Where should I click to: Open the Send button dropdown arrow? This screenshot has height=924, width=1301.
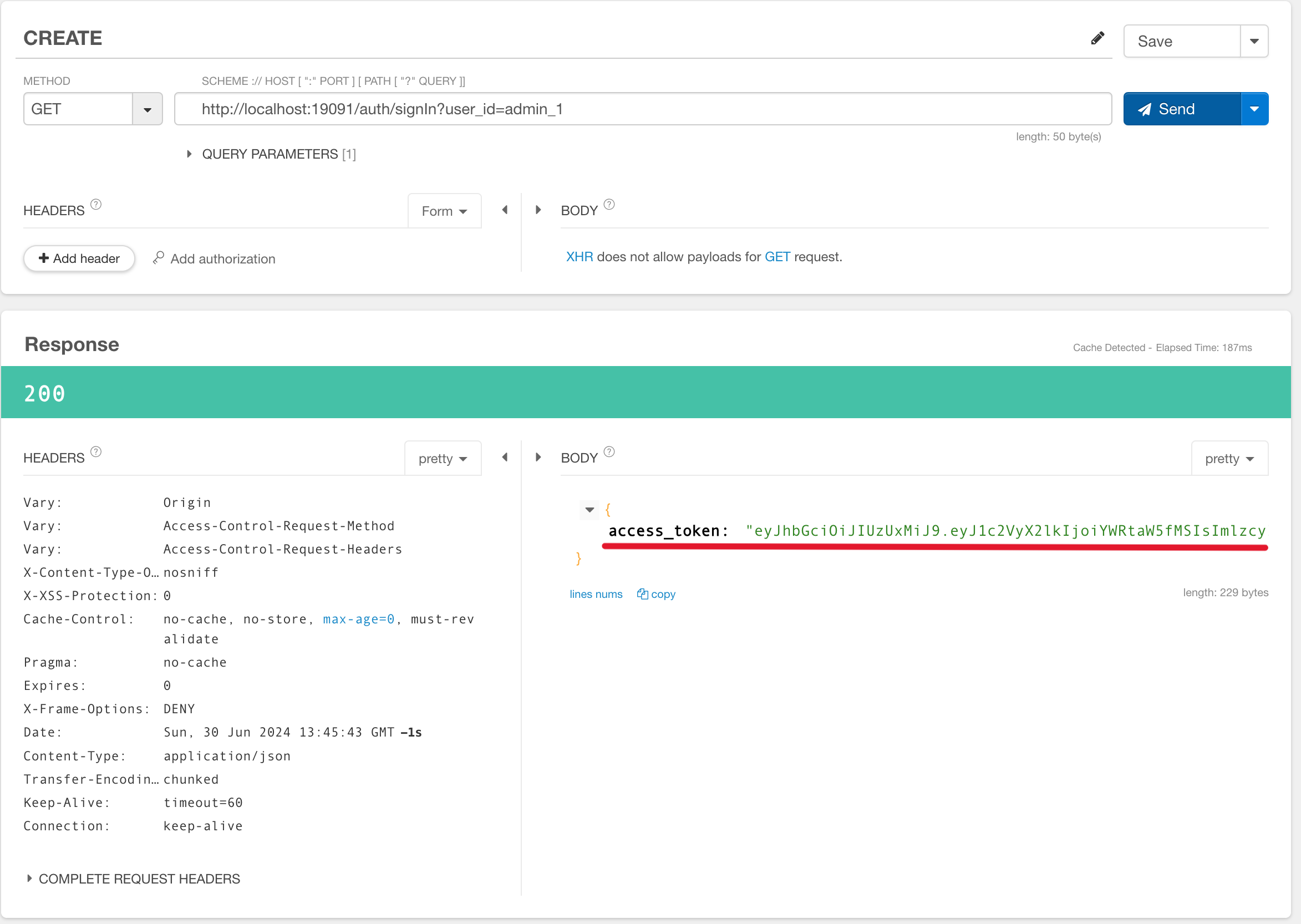[1254, 109]
